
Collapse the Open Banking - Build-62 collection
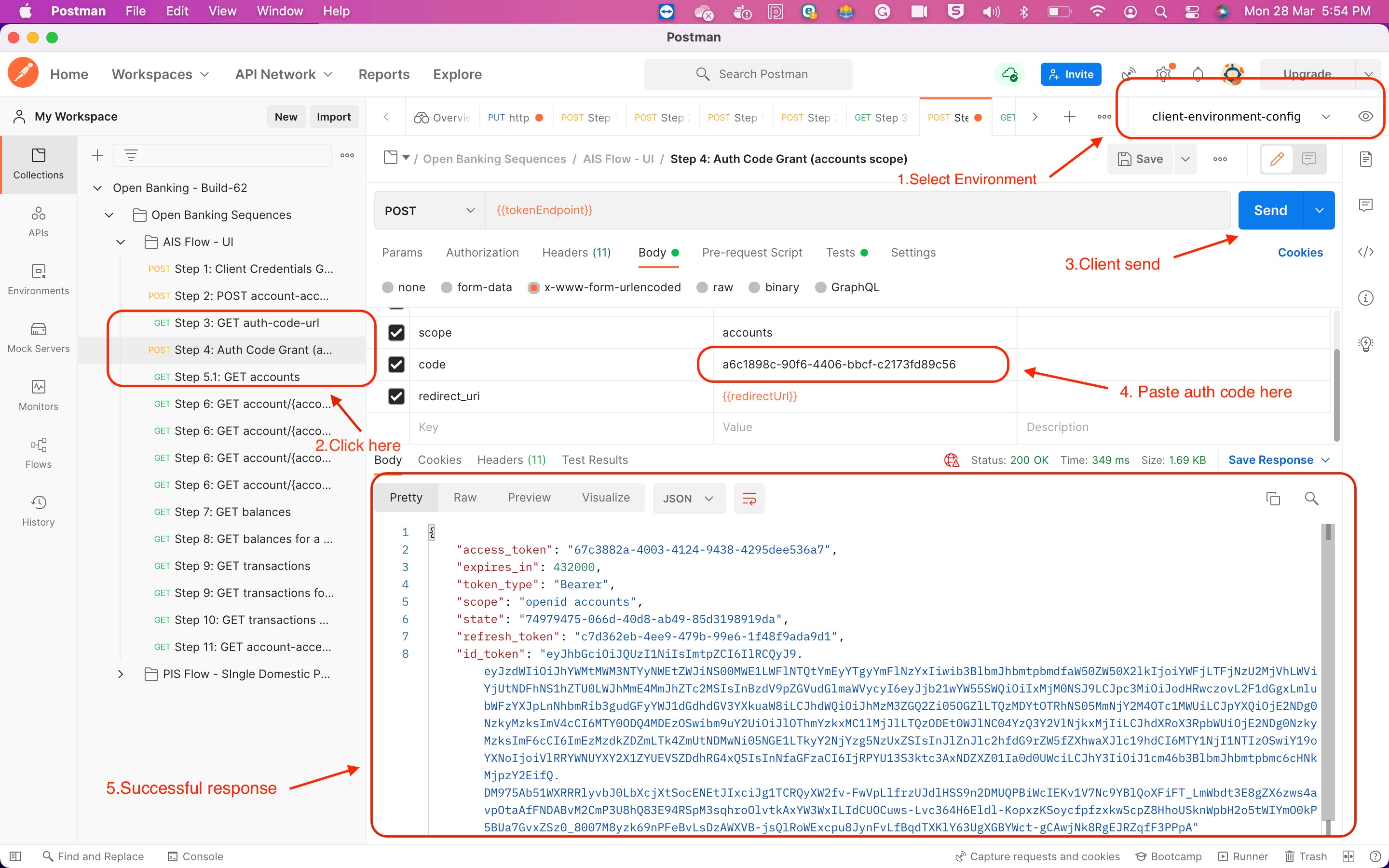click(97, 188)
